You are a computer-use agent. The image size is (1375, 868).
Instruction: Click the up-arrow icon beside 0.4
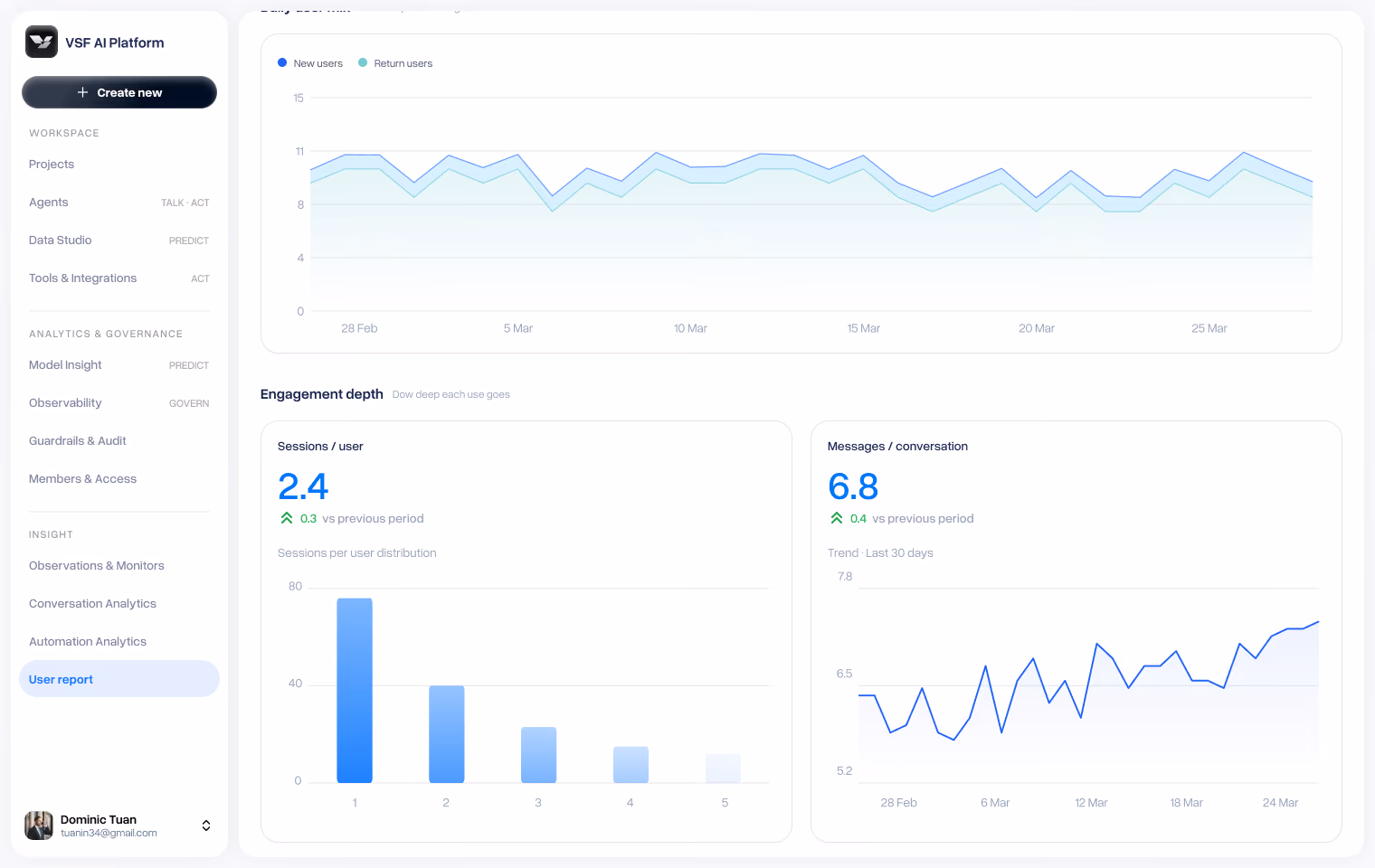pos(837,518)
